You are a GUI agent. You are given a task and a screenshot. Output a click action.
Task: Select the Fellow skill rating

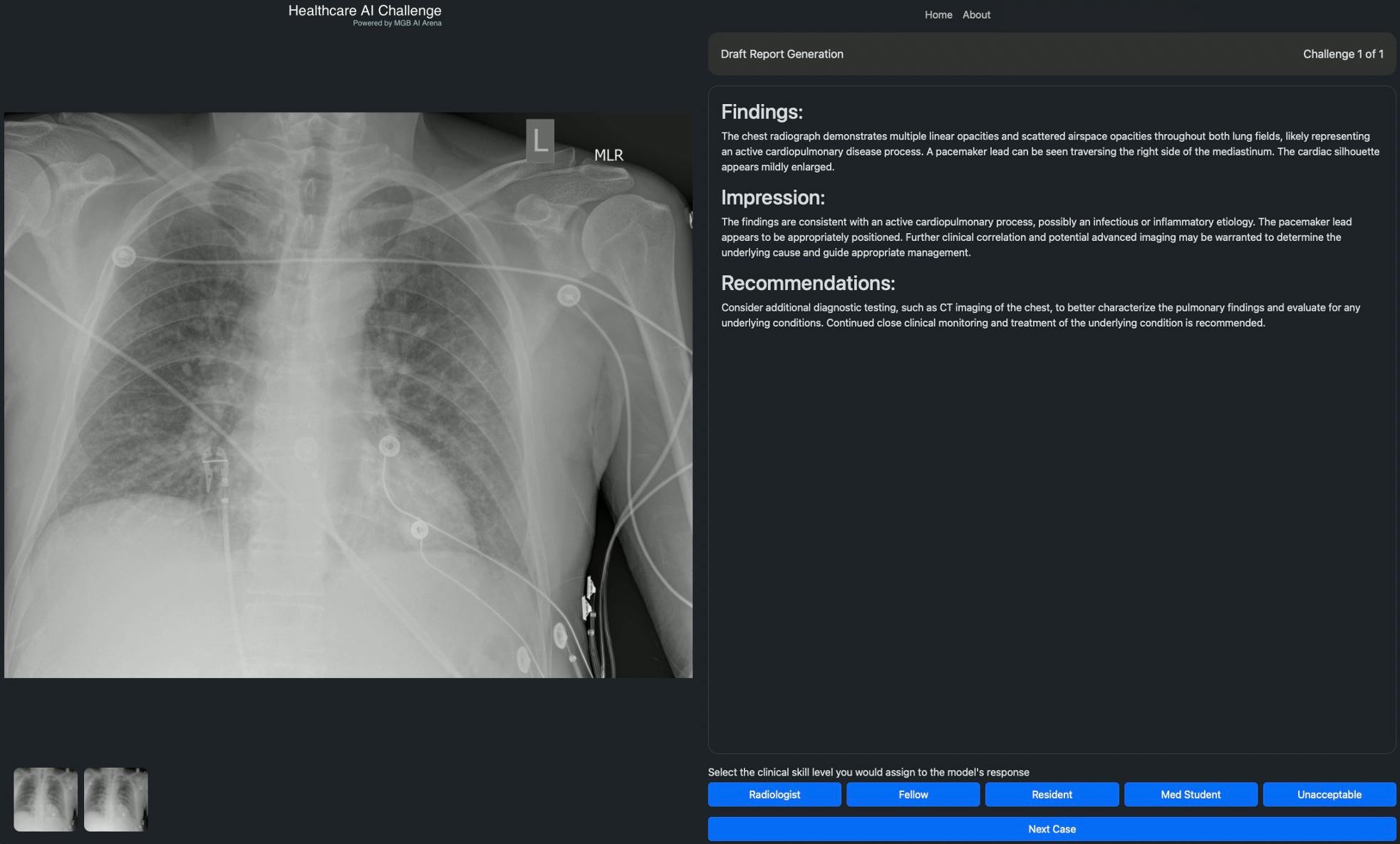[913, 794]
